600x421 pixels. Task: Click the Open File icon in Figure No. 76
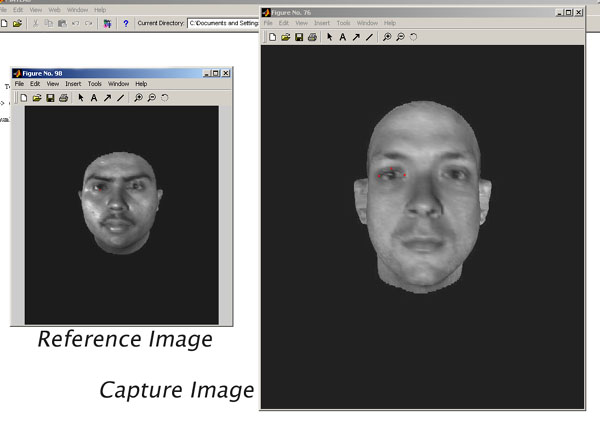[285, 37]
